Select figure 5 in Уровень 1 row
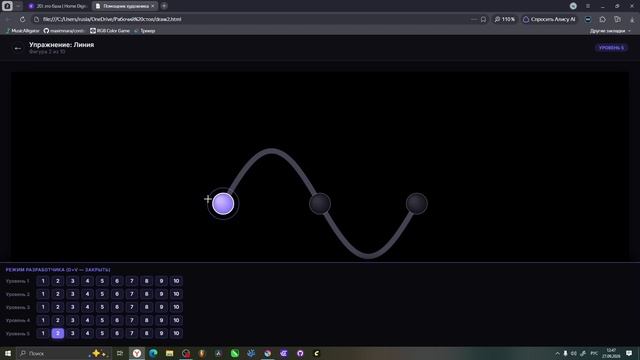The image size is (640, 360). pos(102,281)
